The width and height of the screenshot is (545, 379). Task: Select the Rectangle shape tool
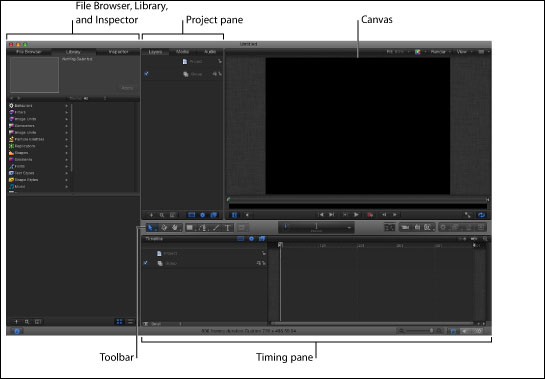click(190, 228)
